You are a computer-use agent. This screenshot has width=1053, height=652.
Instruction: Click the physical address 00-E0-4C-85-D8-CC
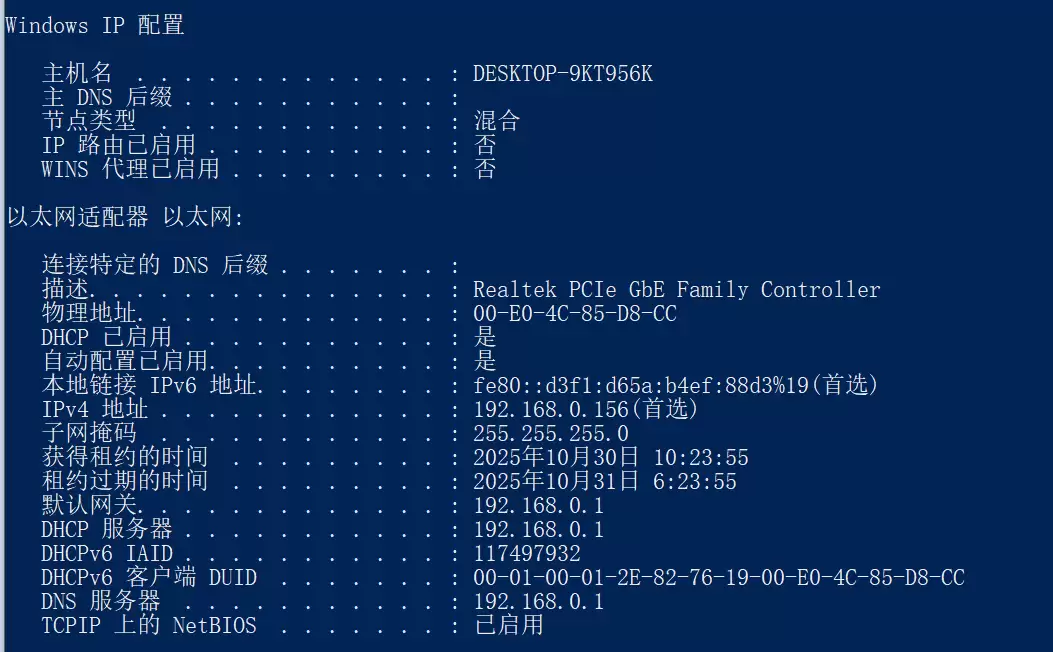(574, 314)
